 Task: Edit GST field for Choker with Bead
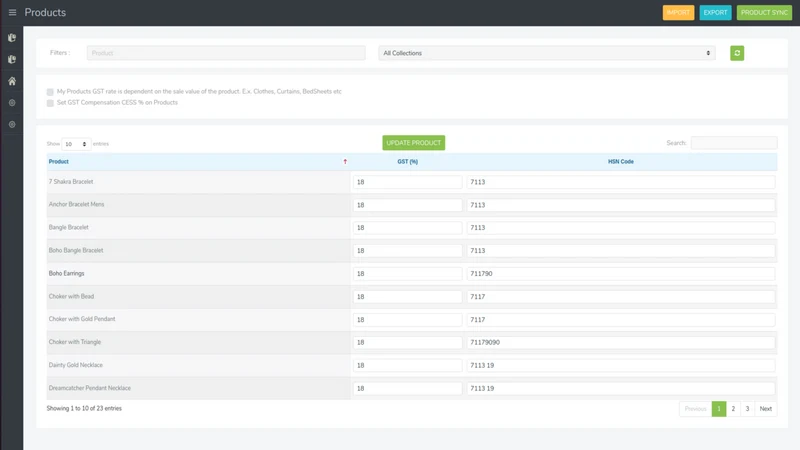407,296
